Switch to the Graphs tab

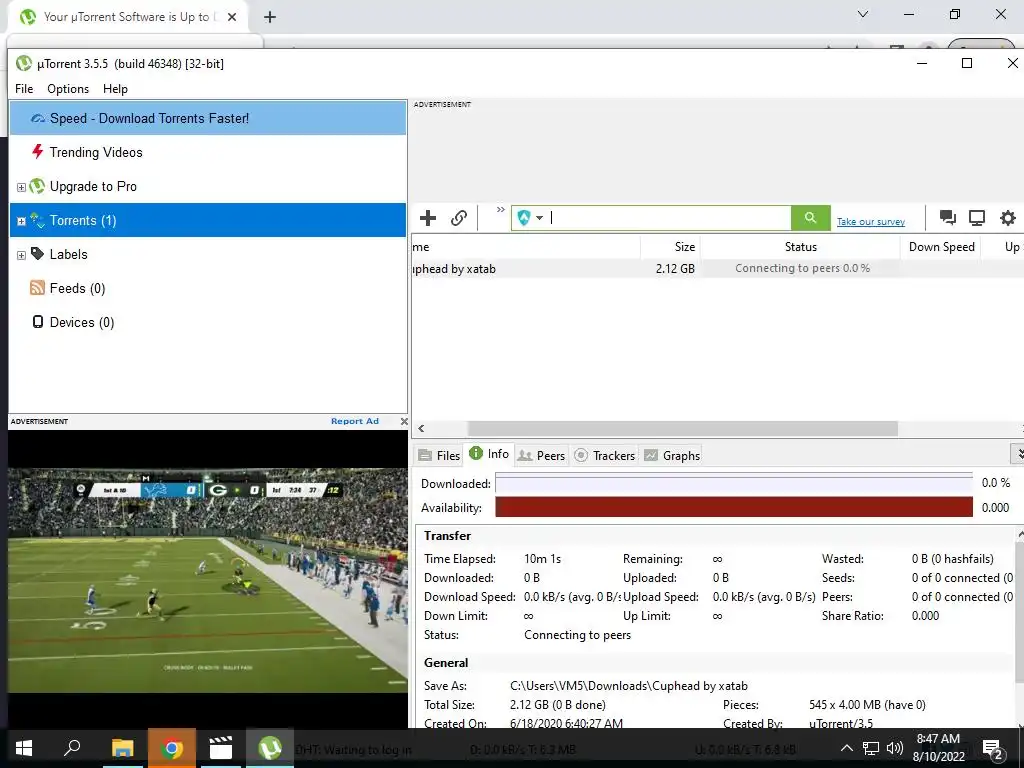pyautogui.click(x=672, y=455)
